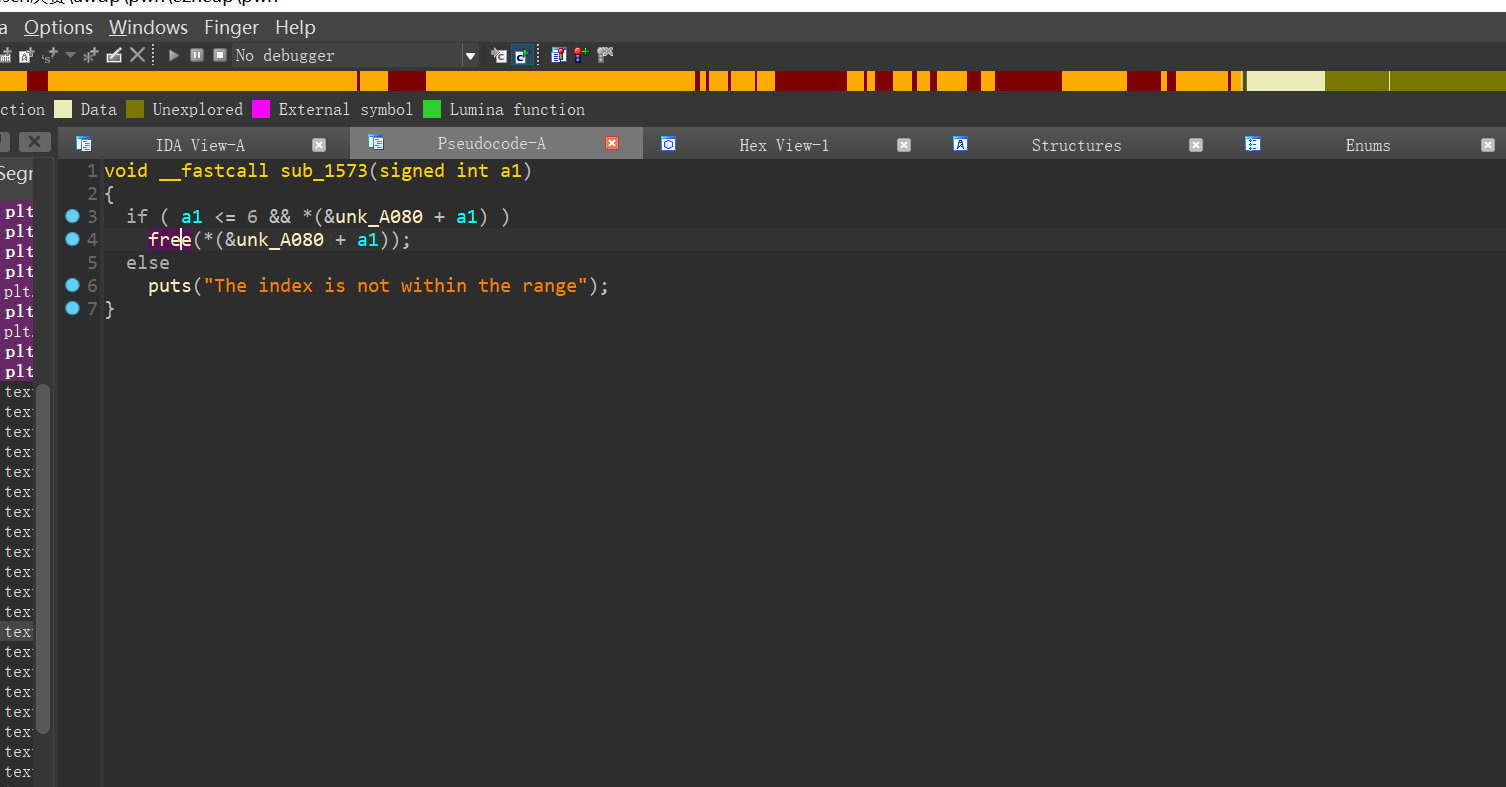Click the sub_1573 function name

(324, 171)
